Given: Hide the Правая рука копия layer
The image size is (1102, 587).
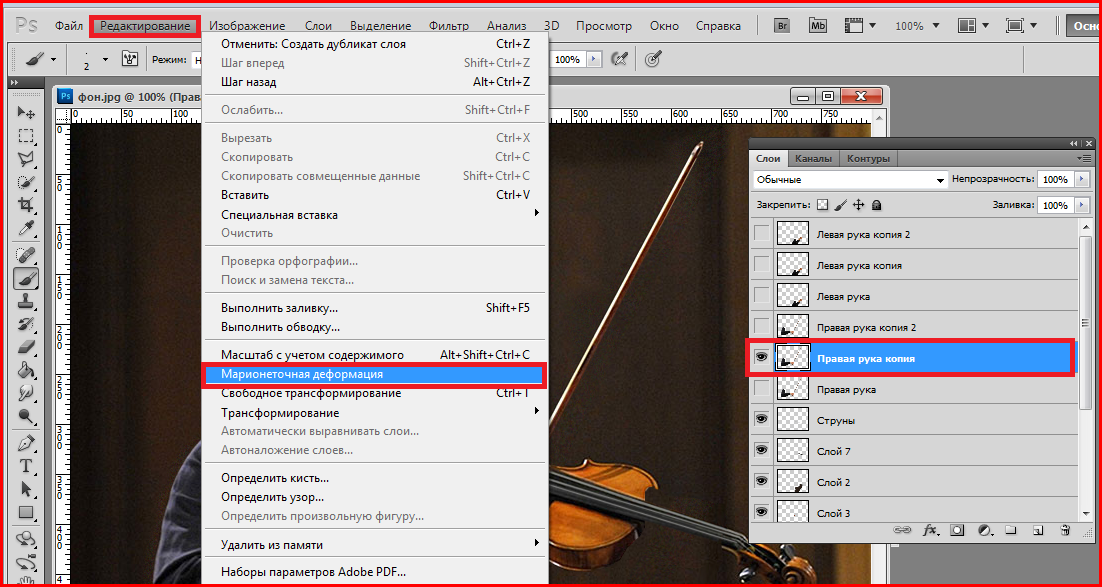Looking at the screenshot, I should pos(761,357).
